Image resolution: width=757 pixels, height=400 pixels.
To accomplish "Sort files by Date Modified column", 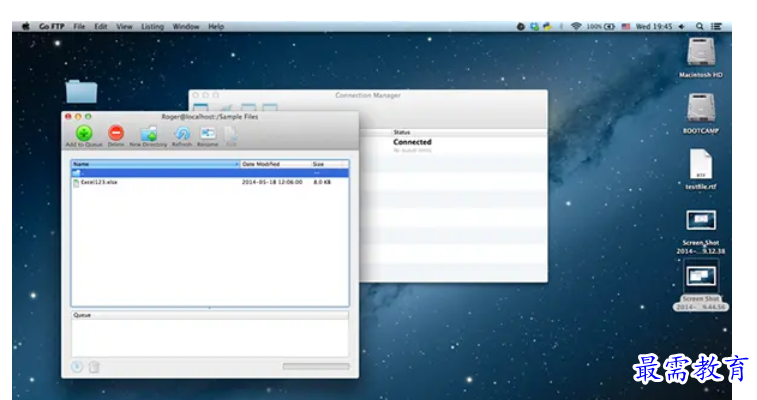I will click(x=276, y=164).
